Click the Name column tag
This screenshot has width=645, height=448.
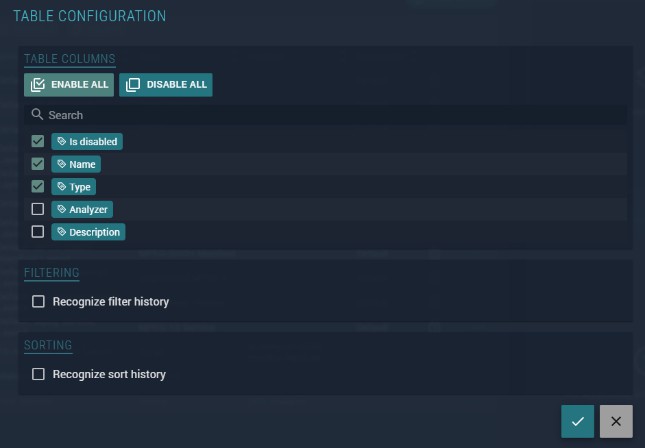click(x=76, y=164)
